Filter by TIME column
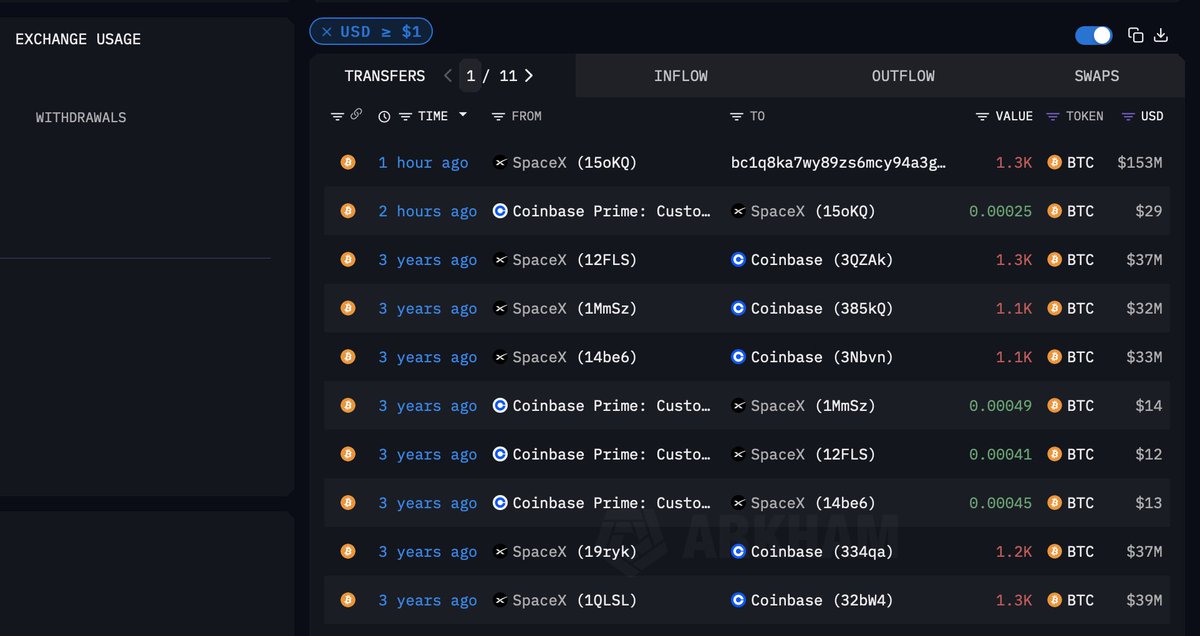Image resolution: width=1200 pixels, height=636 pixels. pos(405,117)
